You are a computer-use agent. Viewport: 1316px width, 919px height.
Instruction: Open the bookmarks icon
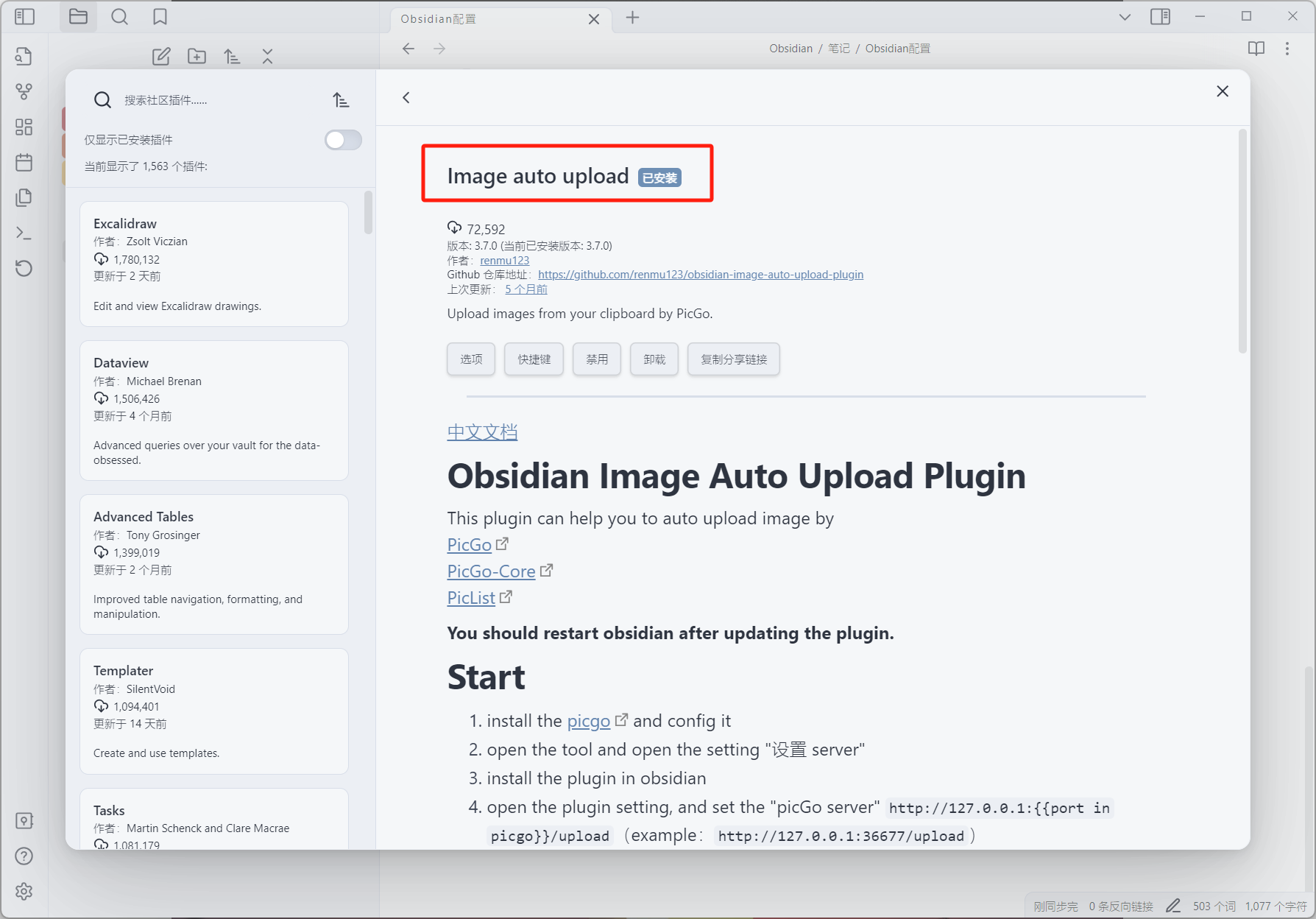pyautogui.click(x=160, y=16)
